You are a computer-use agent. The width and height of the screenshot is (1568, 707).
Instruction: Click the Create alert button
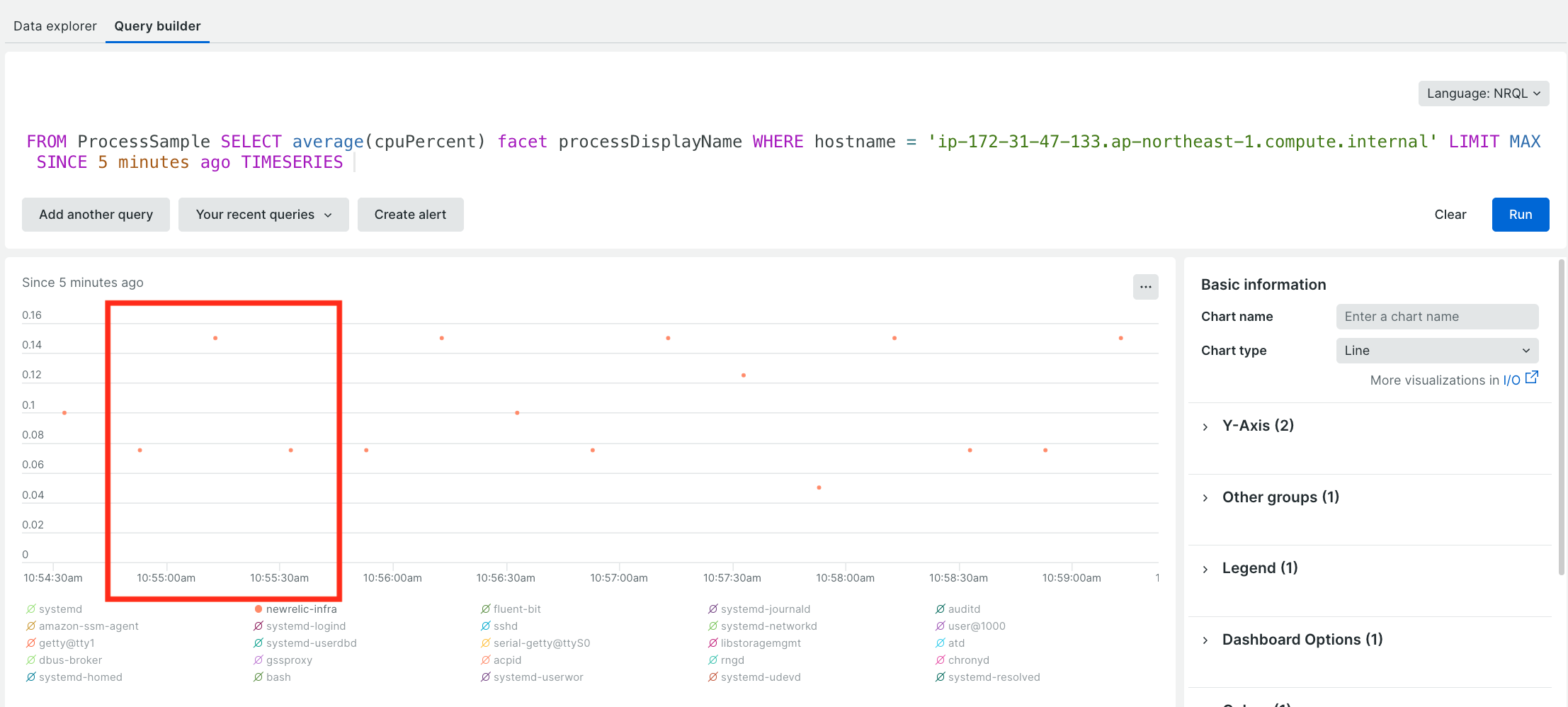[410, 215]
